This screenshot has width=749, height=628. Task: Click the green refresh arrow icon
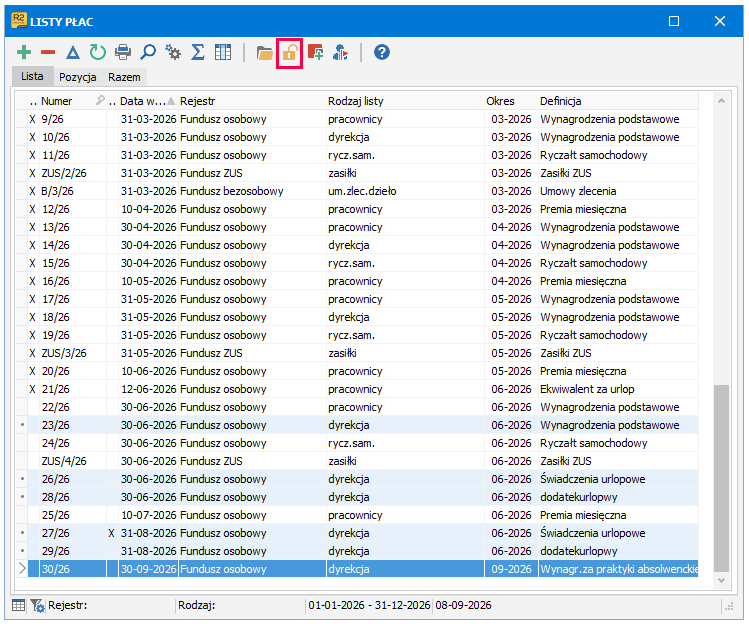tap(98, 52)
